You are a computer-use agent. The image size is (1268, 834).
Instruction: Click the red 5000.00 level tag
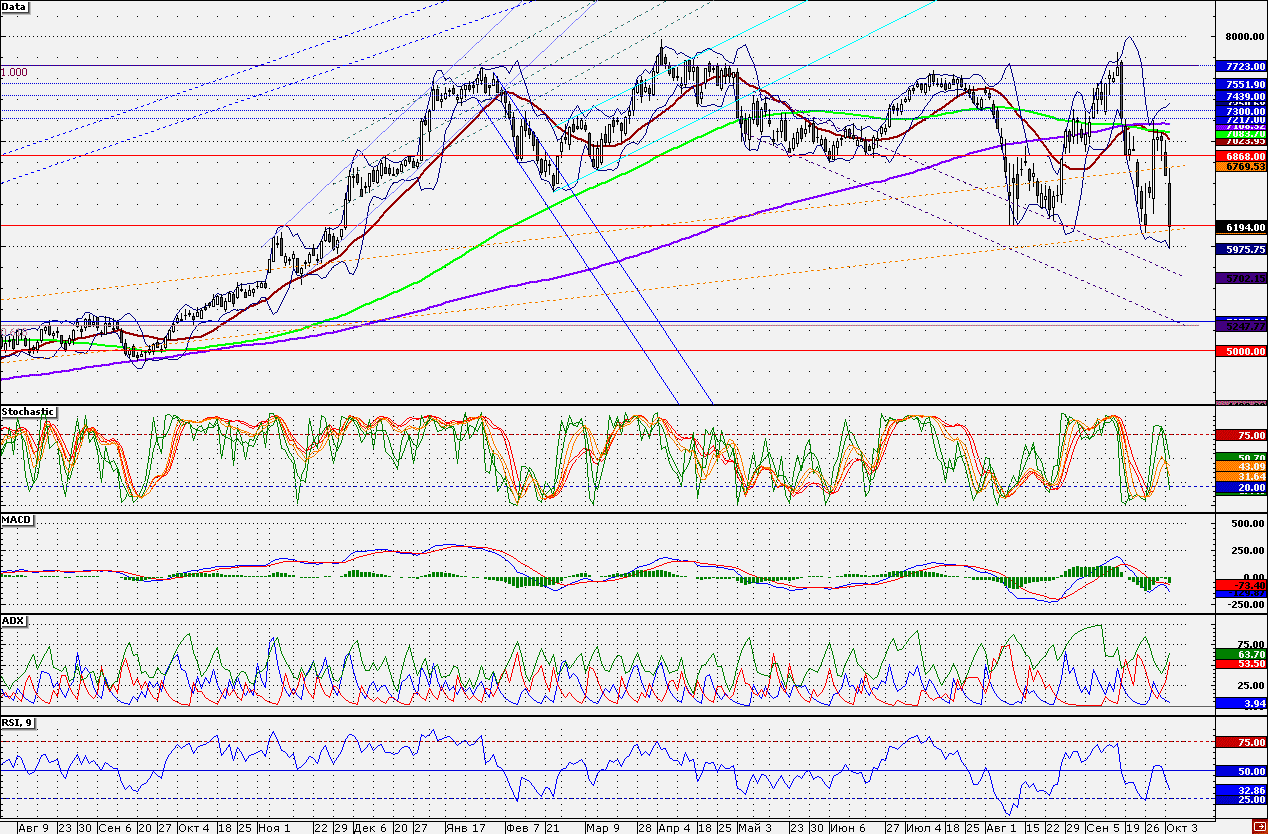1241,352
